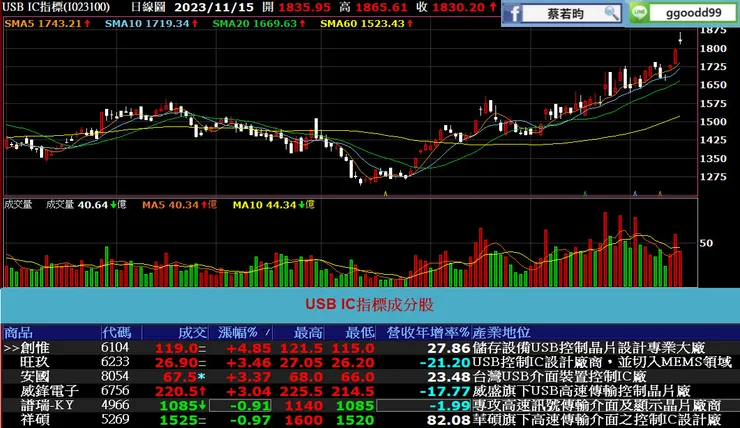Click the 漲幅% column header
Image resolution: width=740 pixels, height=428 pixels.
237,333
